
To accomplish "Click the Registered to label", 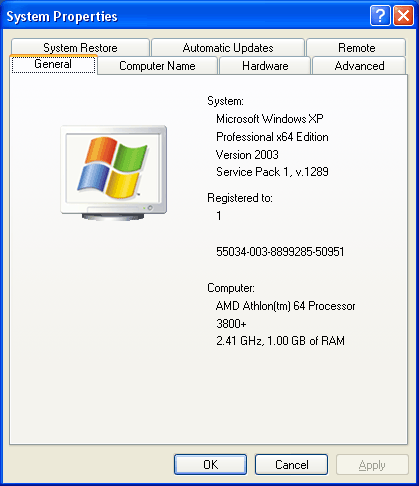I will click(x=240, y=198).
